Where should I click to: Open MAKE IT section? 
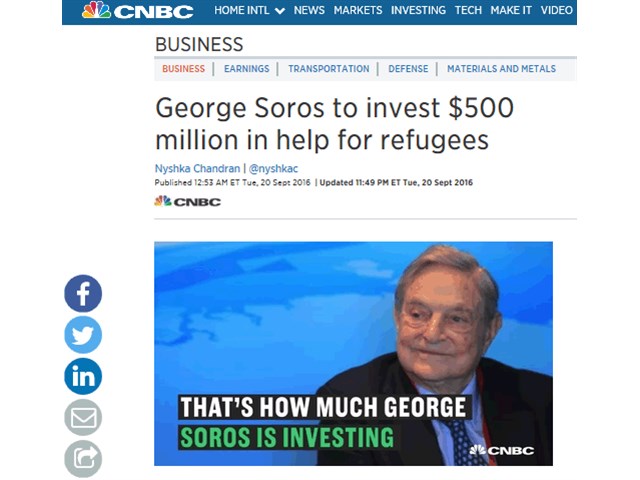click(511, 10)
